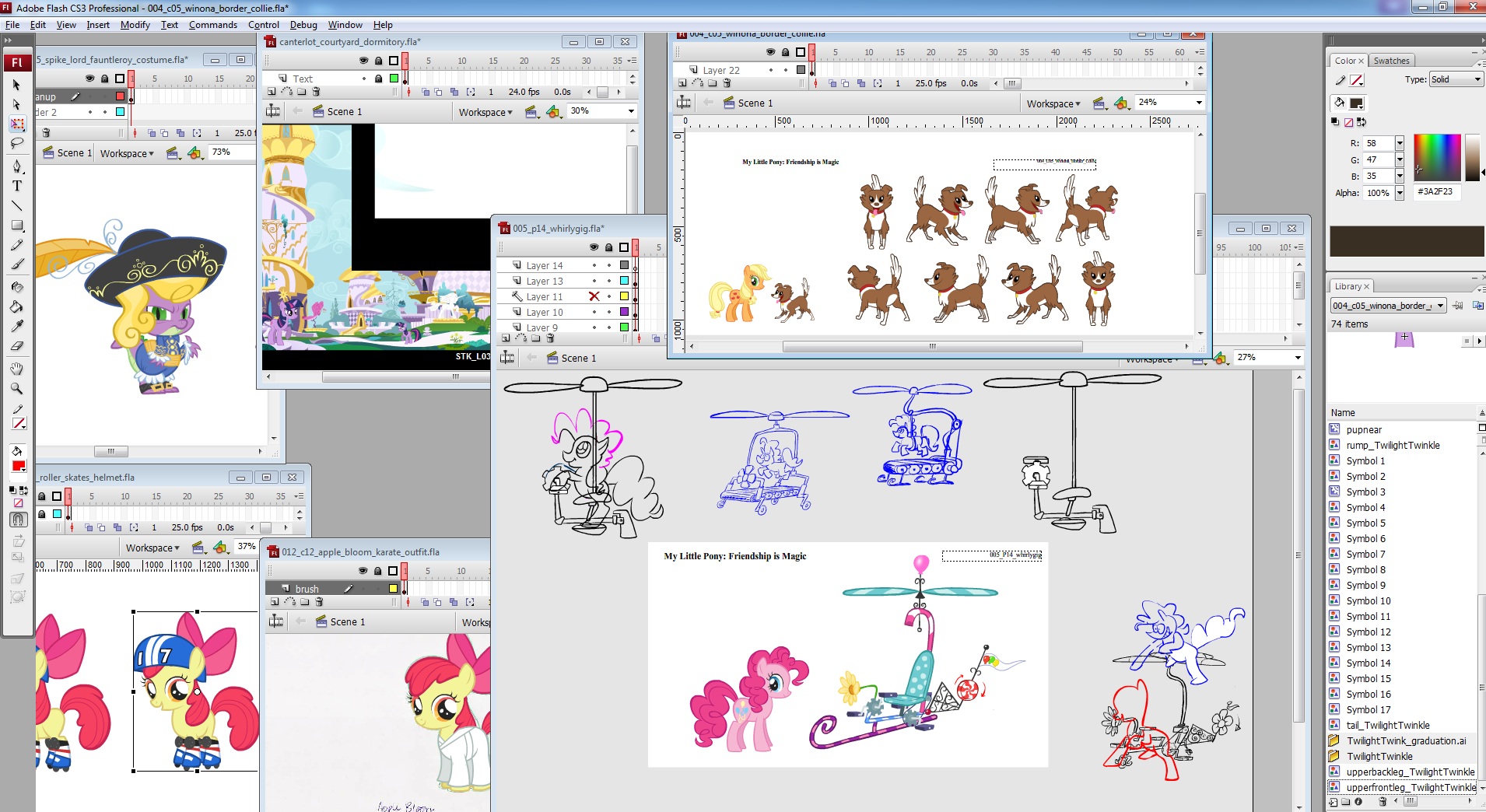Activate the Eyedropper tool

(x=17, y=326)
